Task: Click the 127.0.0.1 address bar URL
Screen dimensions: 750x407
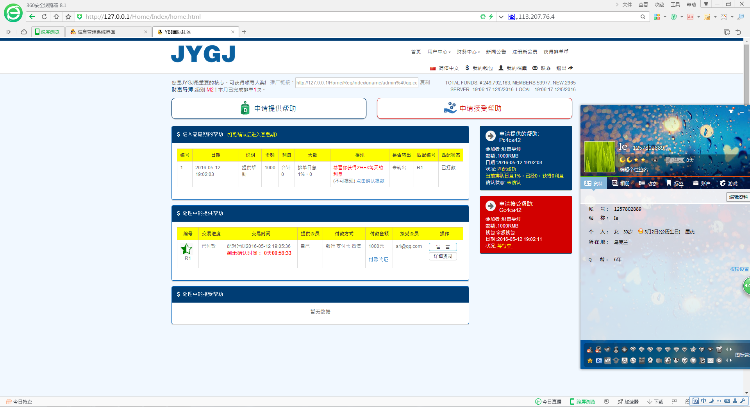Action: tap(143, 16)
